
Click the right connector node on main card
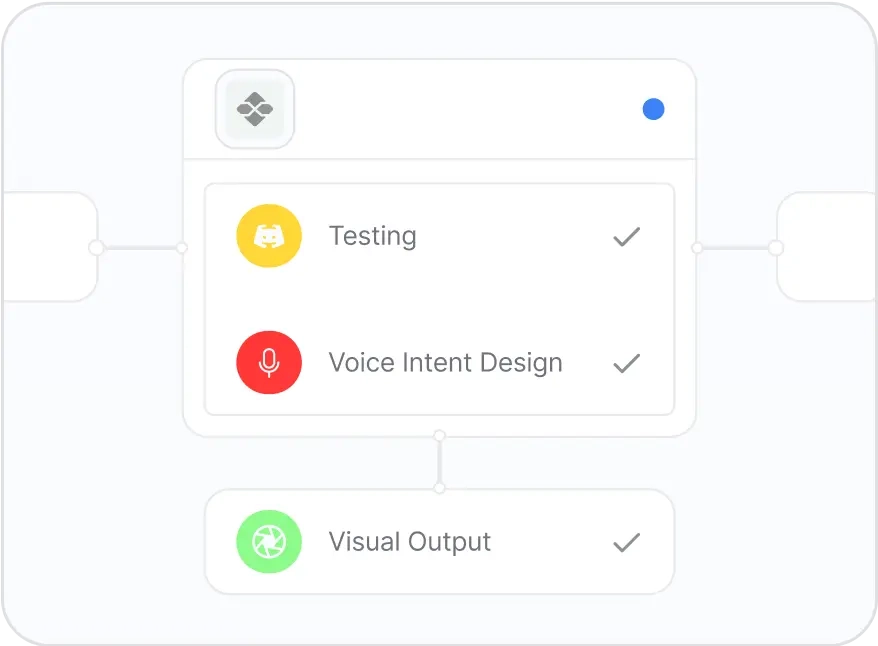pos(696,248)
